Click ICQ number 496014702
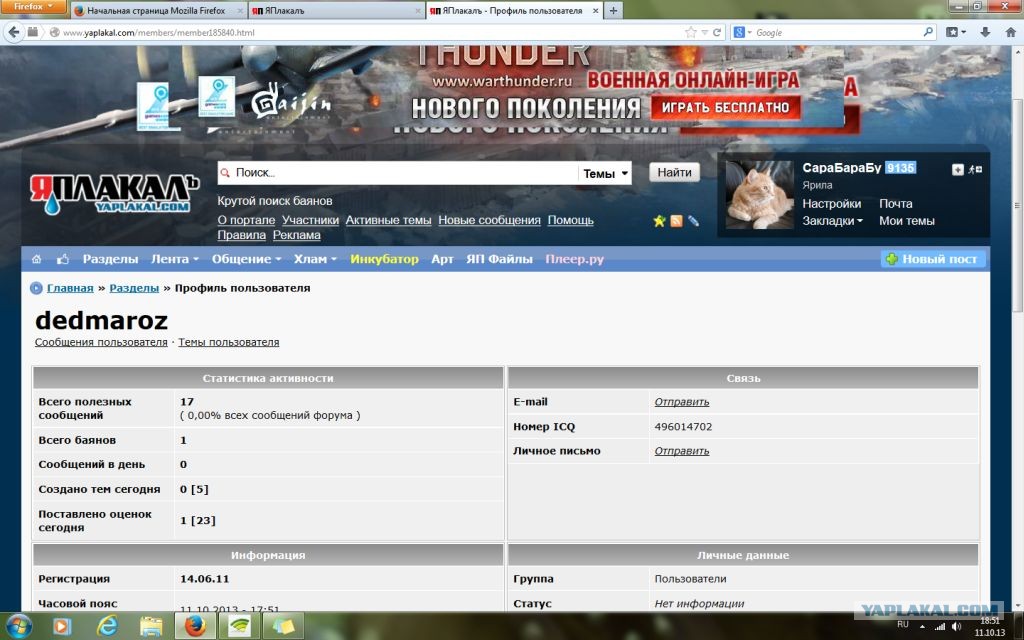 (683, 427)
